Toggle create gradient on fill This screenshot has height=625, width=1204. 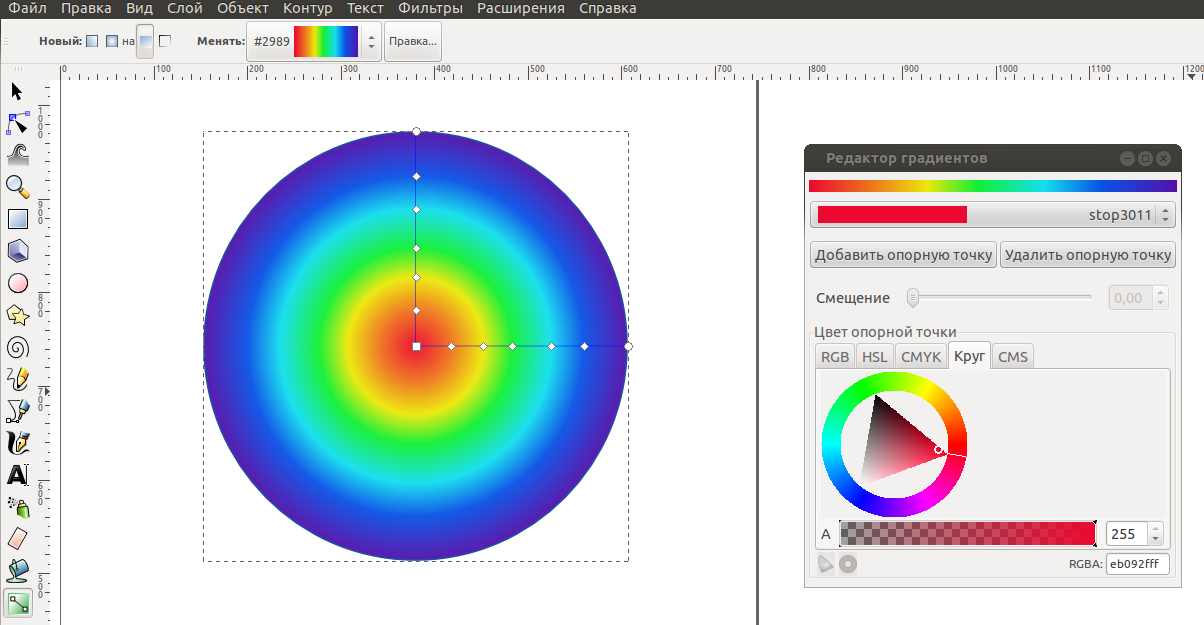click(x=145, y=41)
